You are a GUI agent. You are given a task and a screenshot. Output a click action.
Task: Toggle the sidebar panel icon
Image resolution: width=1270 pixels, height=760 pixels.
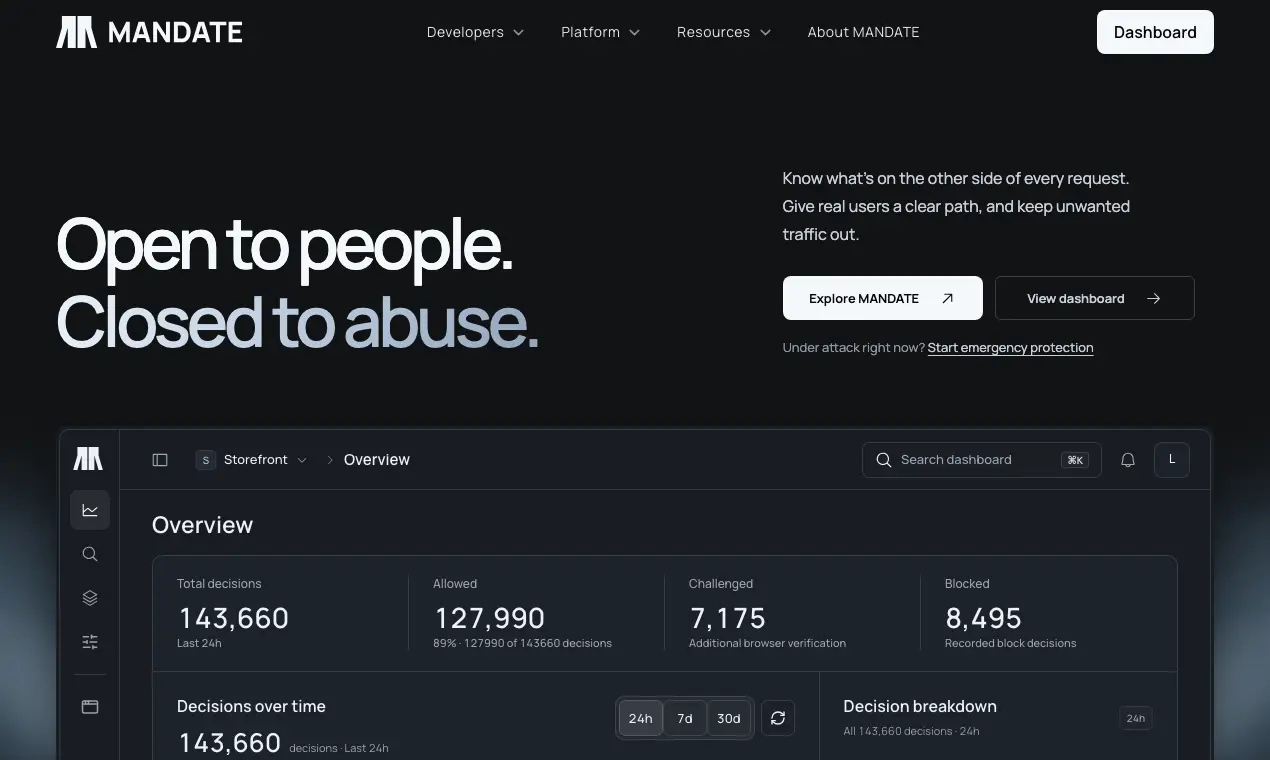coord(160,460)
